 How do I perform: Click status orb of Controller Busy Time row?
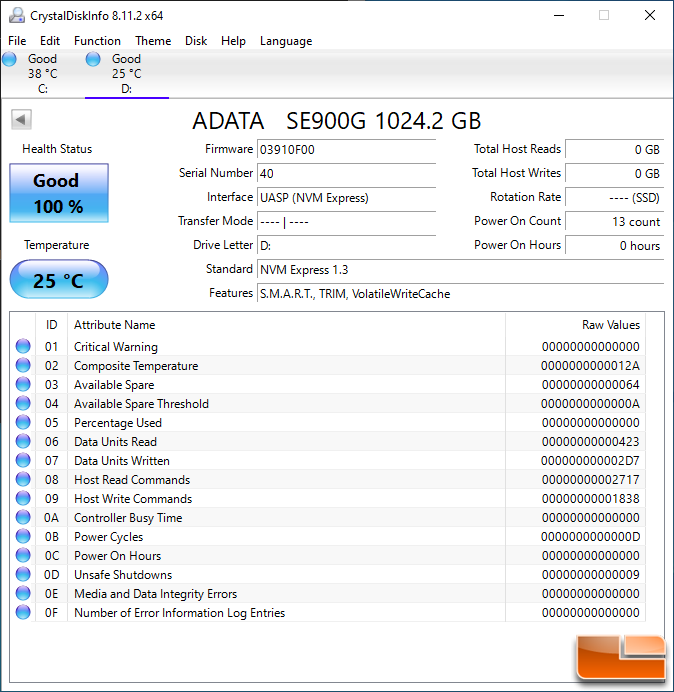click(x=23, y=517)
